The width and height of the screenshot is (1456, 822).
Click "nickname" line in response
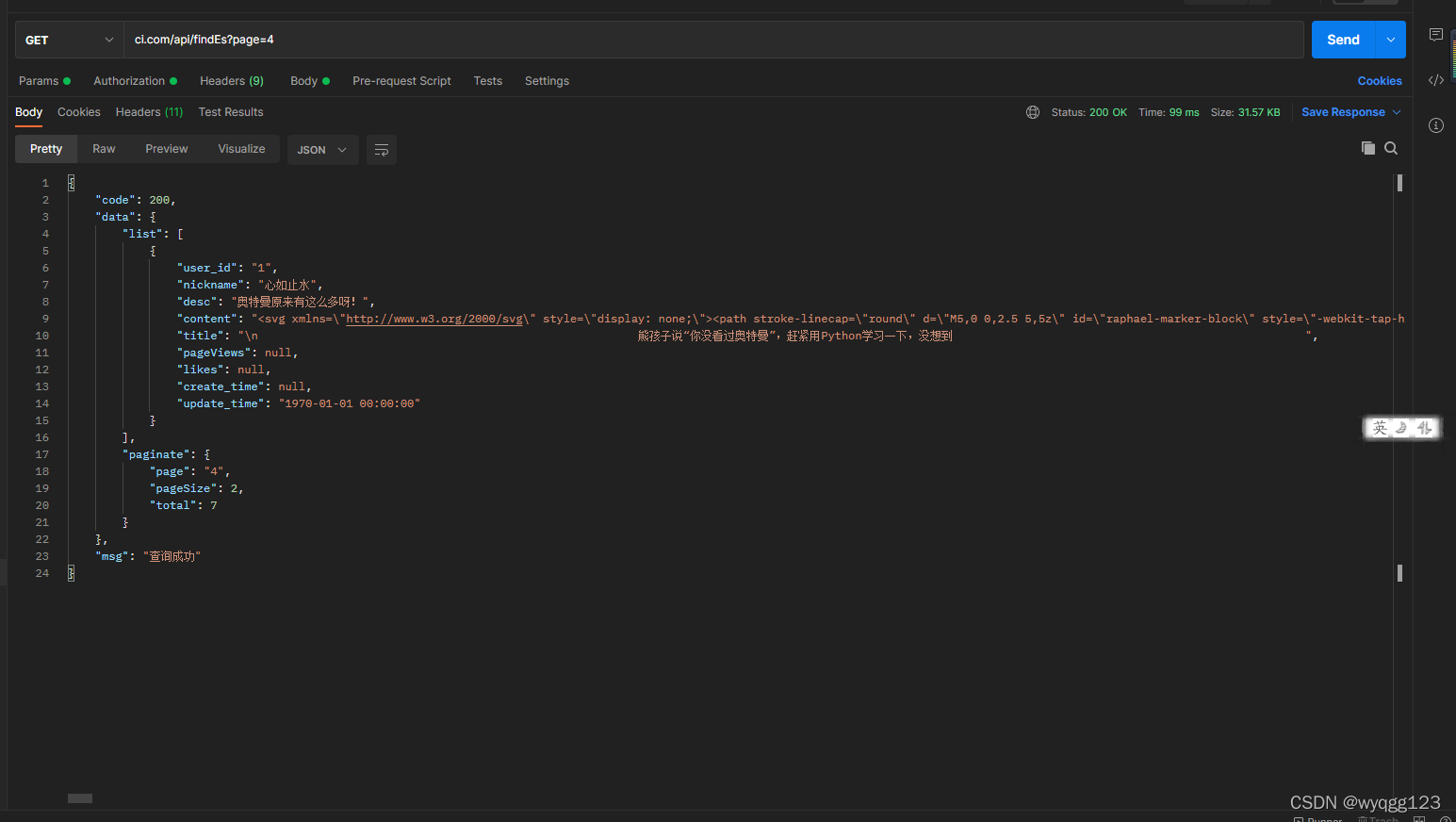pos(250,285)
